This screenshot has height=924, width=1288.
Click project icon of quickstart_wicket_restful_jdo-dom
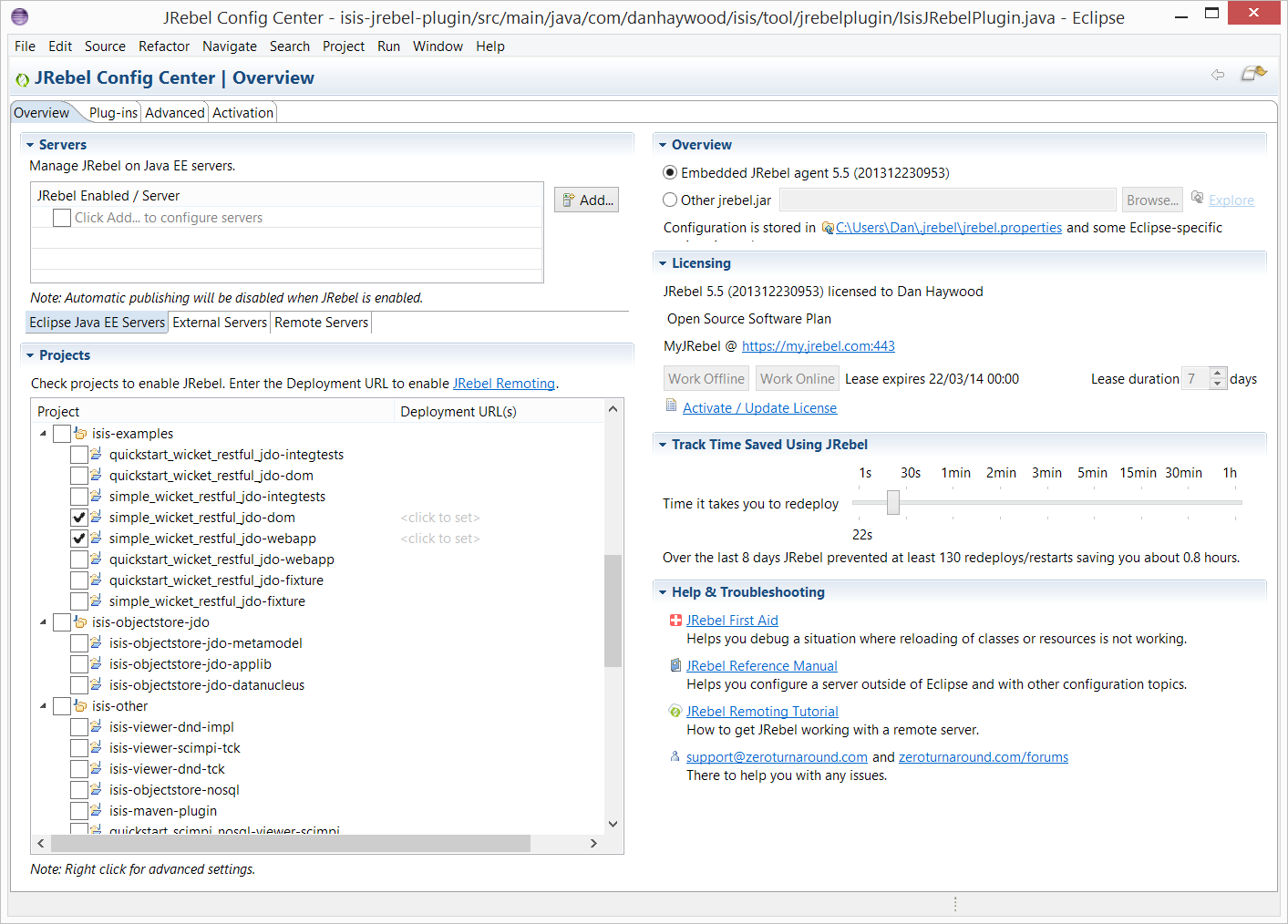click(97, 475)
